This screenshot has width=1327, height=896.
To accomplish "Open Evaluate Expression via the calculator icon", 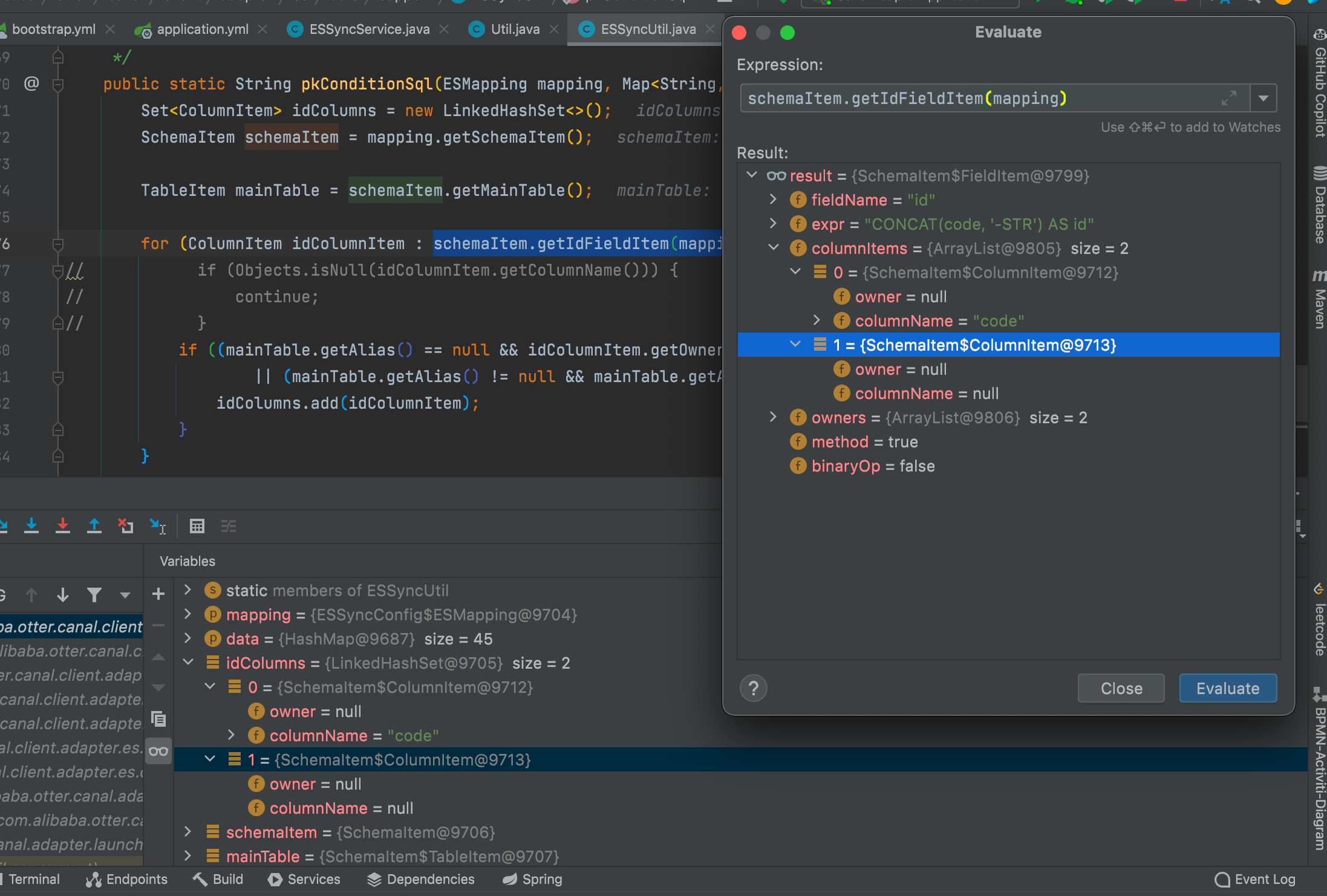I will 197,526.
